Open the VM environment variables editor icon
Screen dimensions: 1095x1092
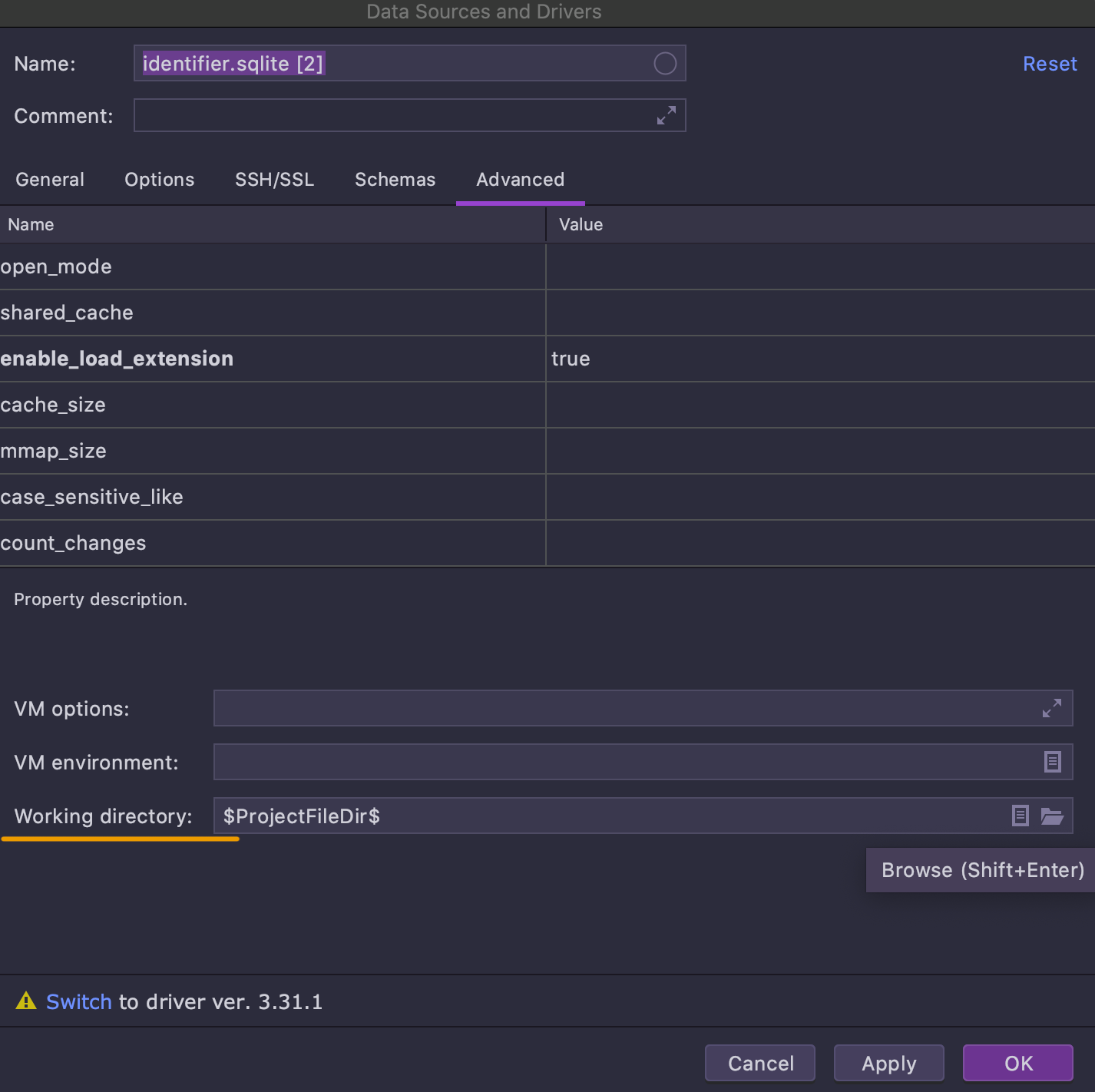coord(1053,762)
